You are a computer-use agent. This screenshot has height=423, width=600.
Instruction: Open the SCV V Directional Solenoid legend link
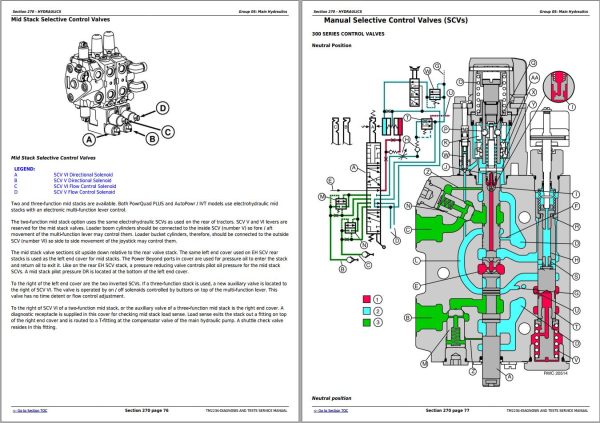[x=82, y=180]
